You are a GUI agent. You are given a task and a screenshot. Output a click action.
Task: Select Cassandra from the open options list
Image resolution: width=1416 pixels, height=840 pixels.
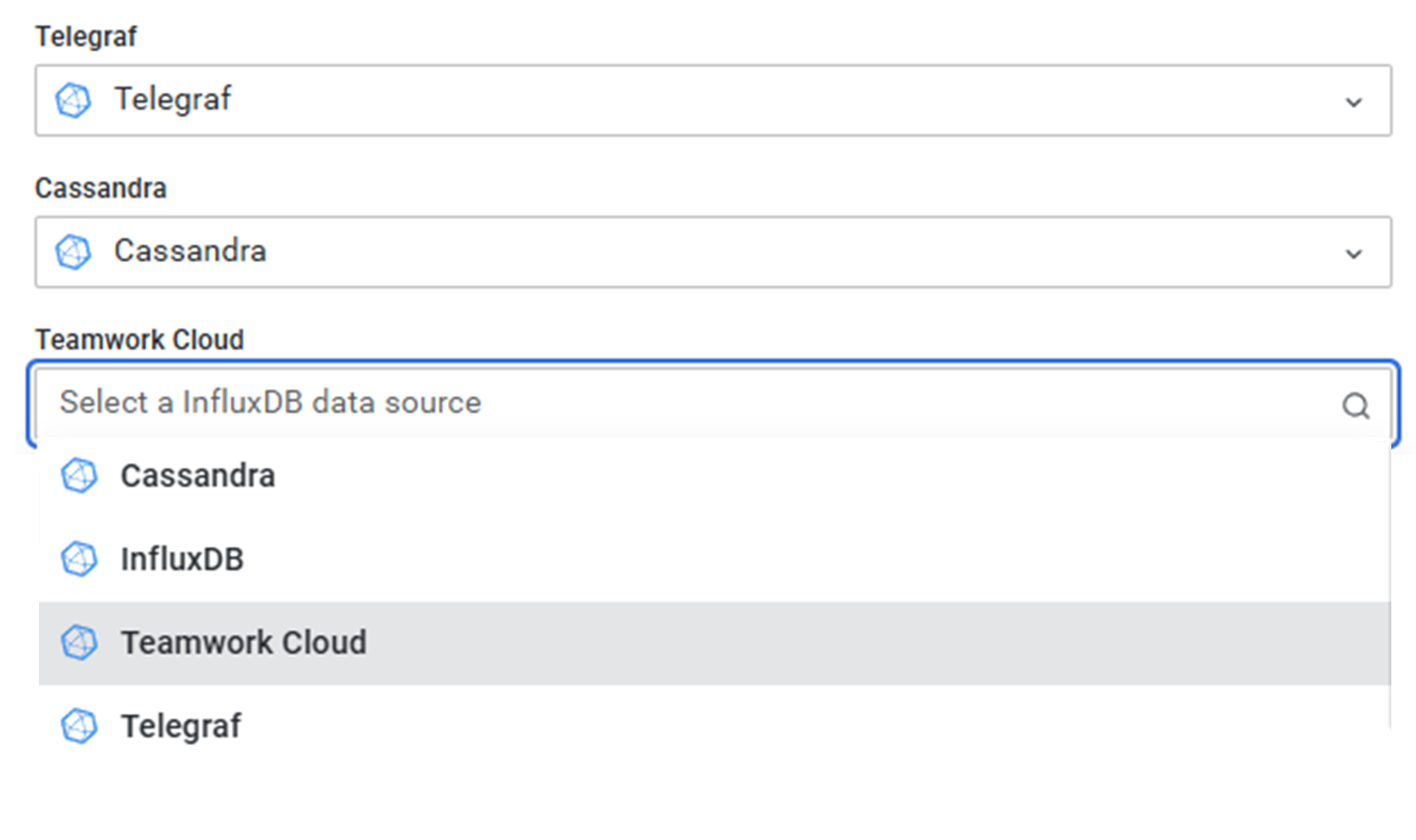tap(198, 476)
